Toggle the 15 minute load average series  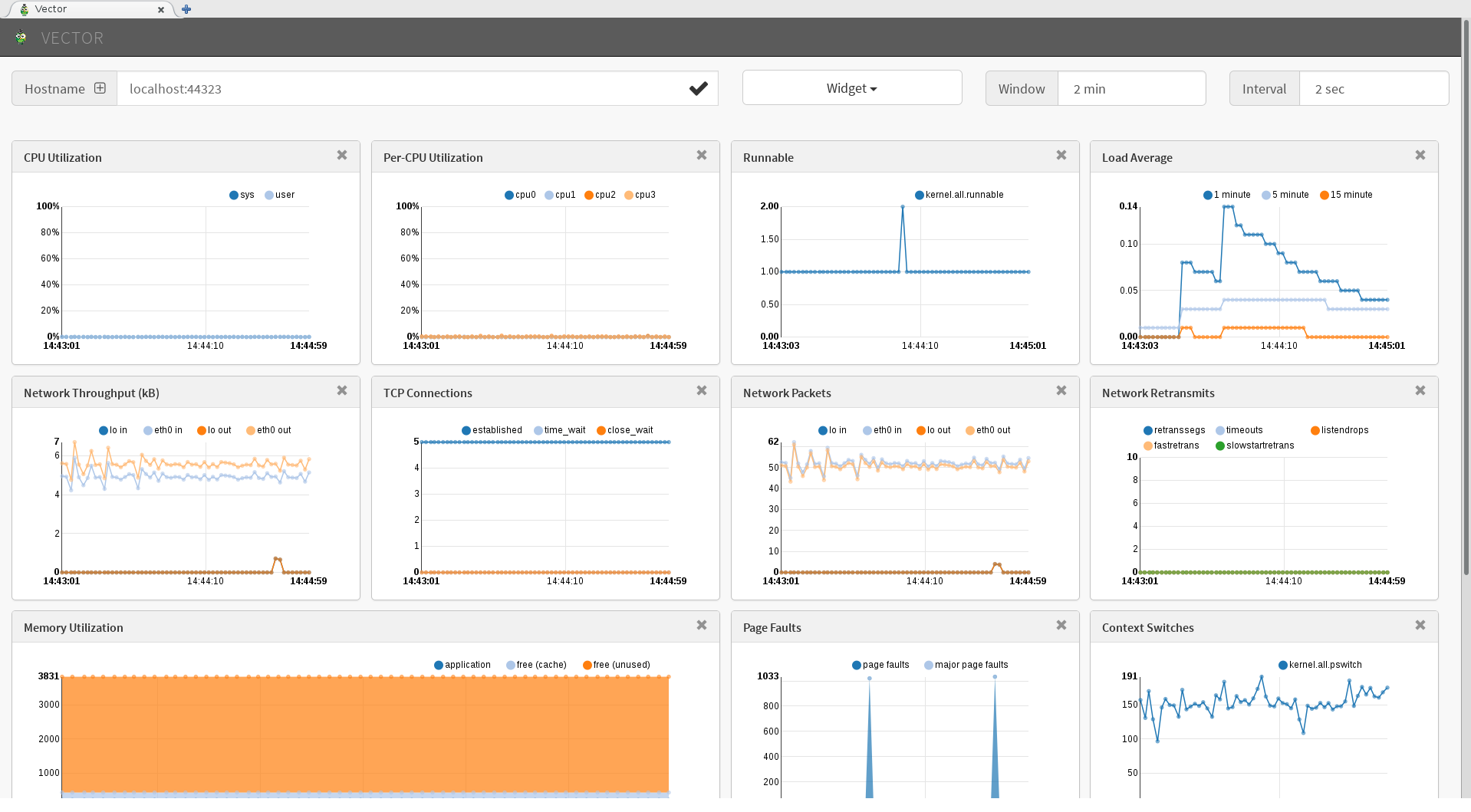(x=1324, y=196)
